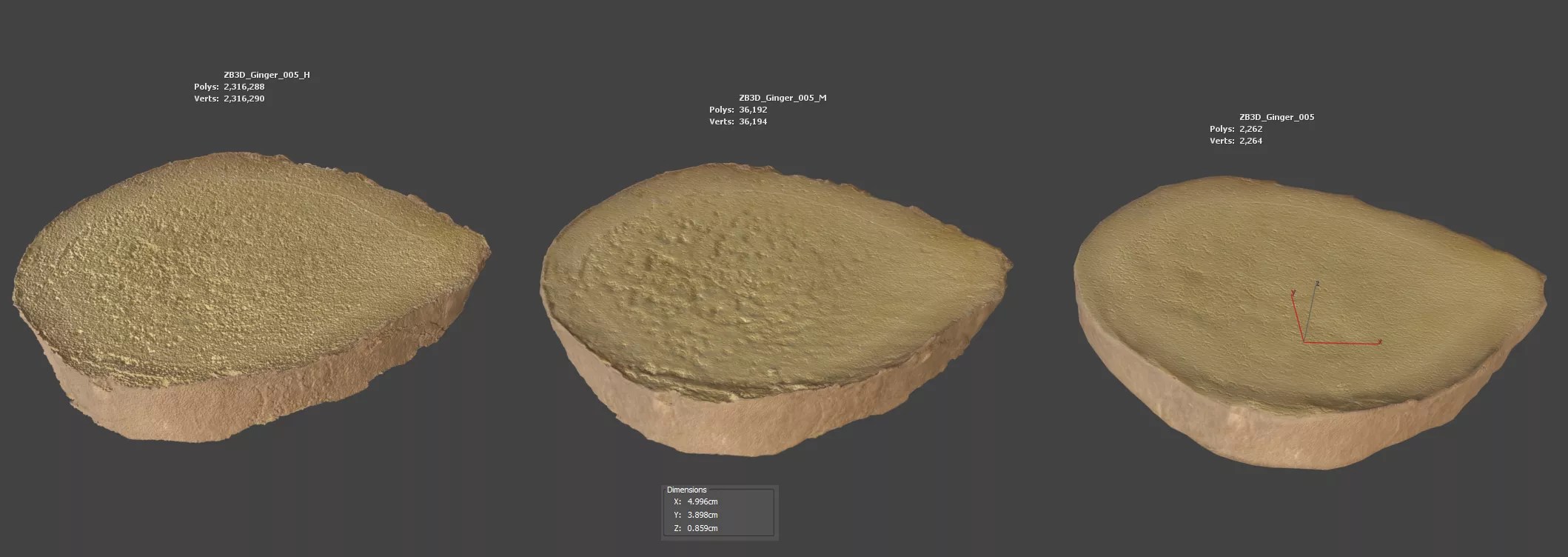Click the ZB3D_Ginger_005_M name label

[783, 98]
